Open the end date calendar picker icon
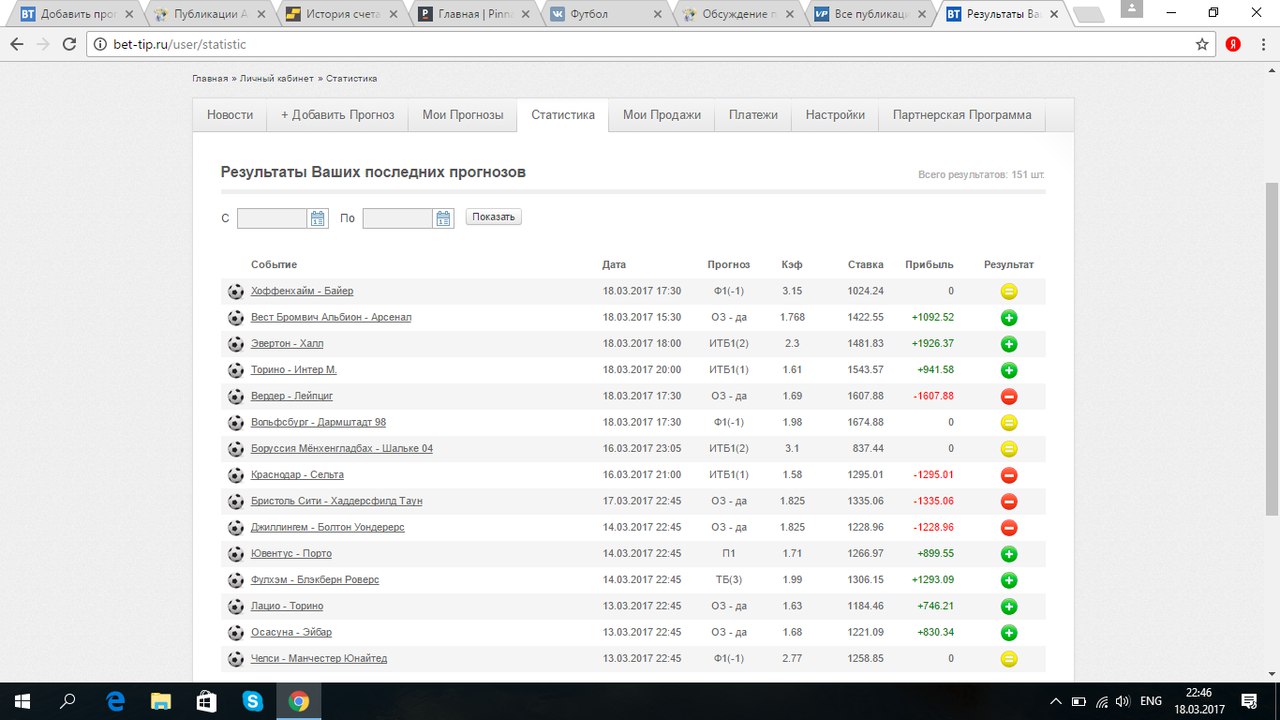This screenshot has height=720, width=1280. point(443,218)
